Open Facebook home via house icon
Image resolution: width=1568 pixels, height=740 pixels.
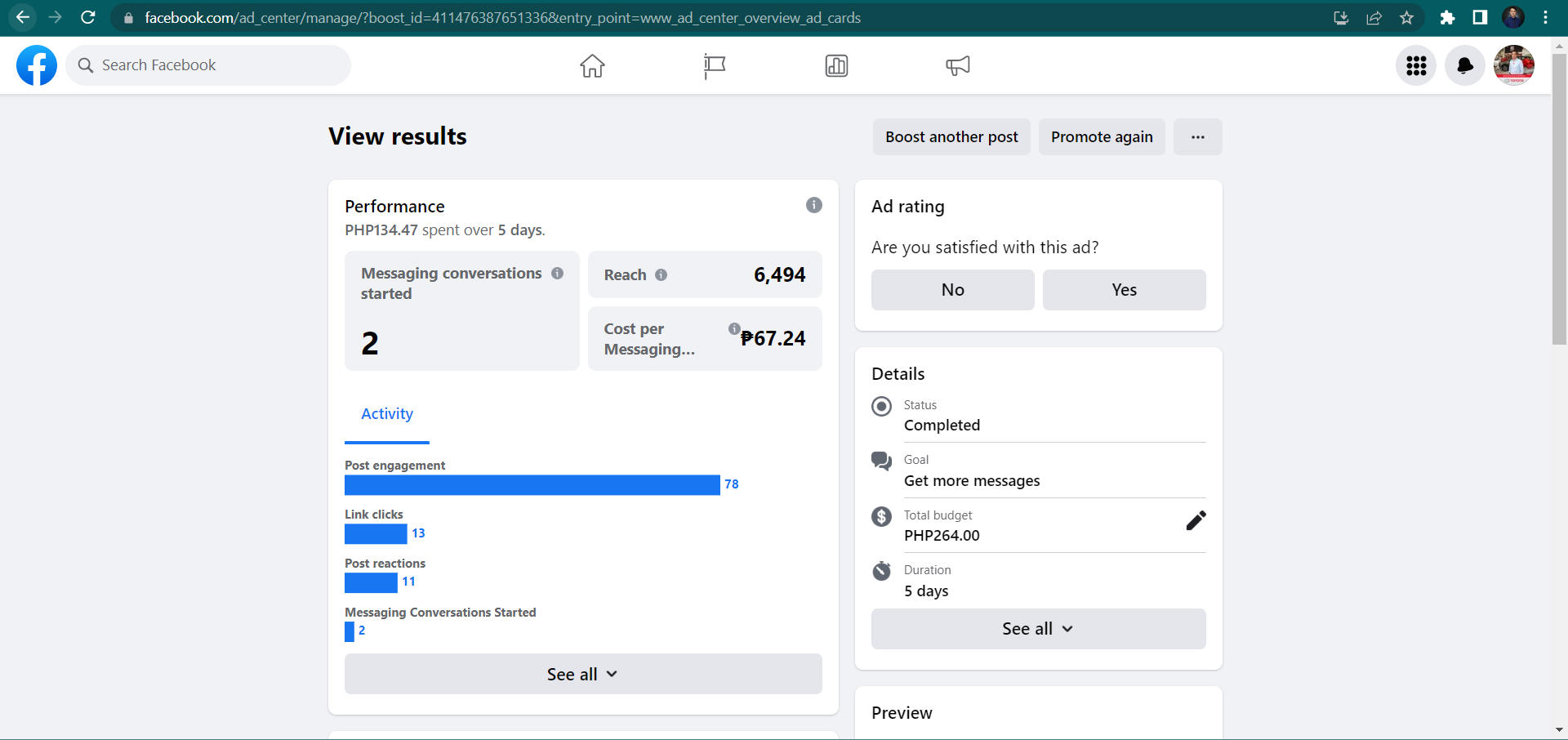click(592, 65)
